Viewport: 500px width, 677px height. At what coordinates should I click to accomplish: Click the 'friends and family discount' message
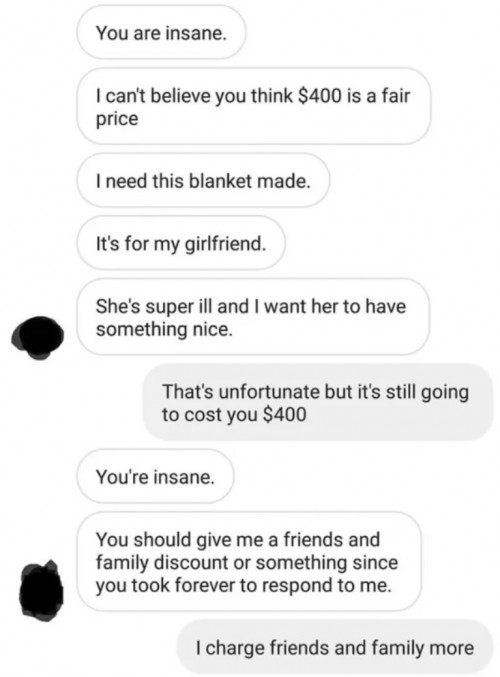(x=249, y=562)
